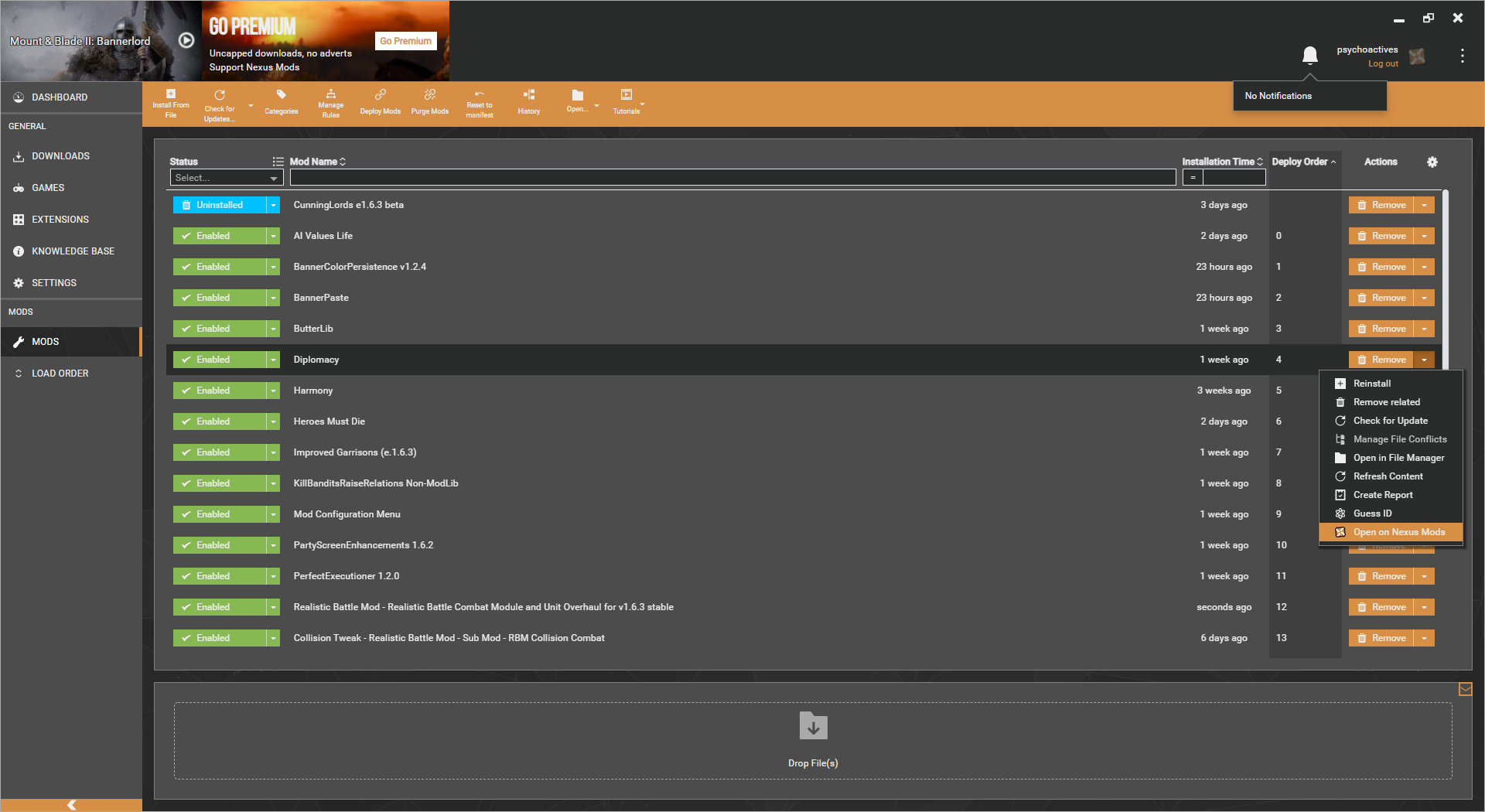Sort by Deploy Order column header
The width and height of the screenshot is (1485, 812).
[x=1304, y=162]
